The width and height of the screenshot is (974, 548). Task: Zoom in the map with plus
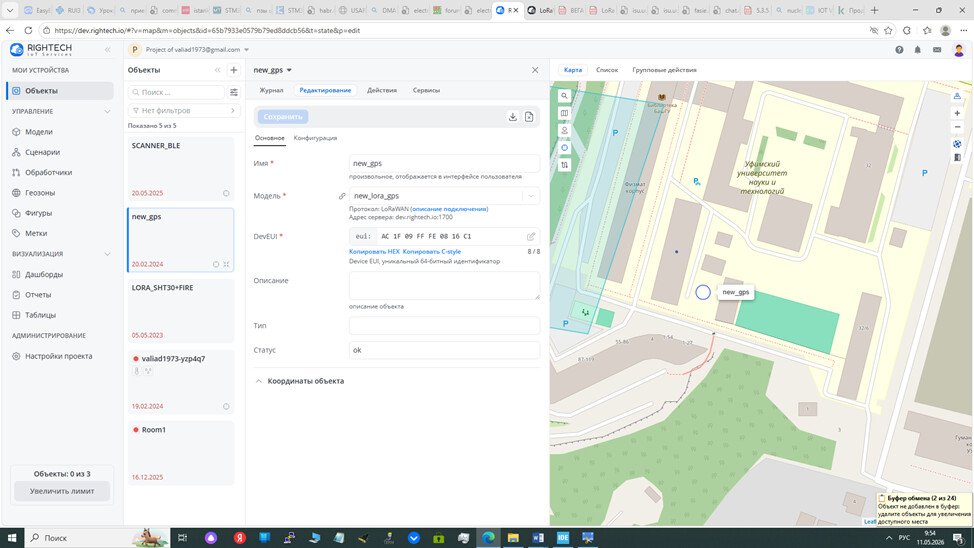click(957, 113)
